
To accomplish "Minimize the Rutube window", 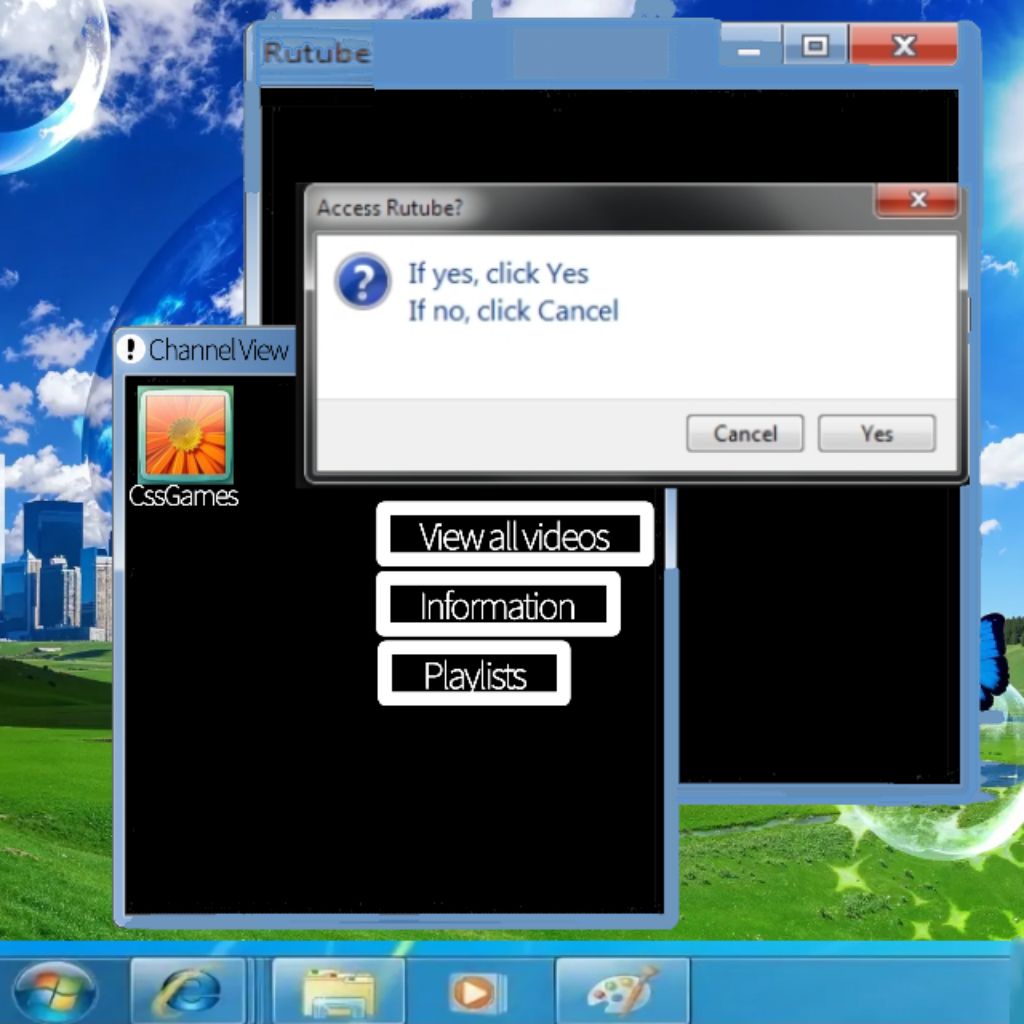I will [750, 46].
